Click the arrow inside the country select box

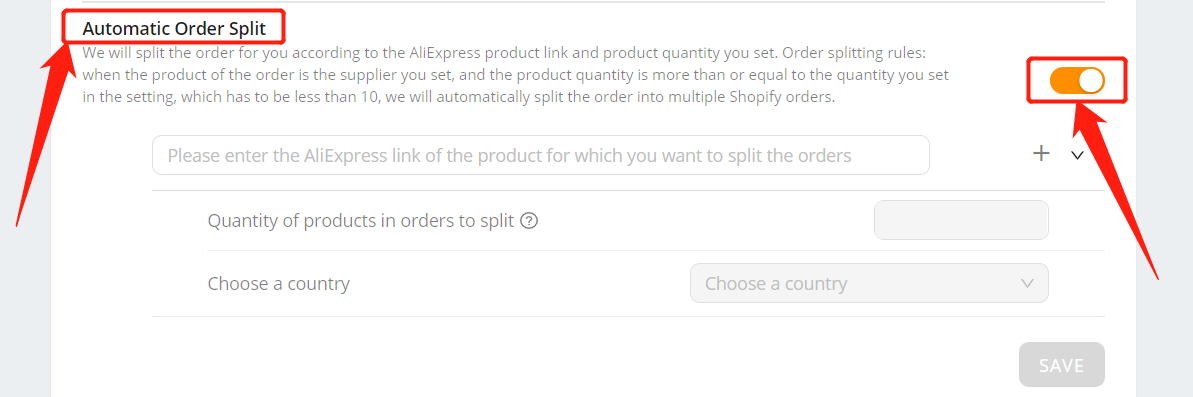pos(1027,284)
